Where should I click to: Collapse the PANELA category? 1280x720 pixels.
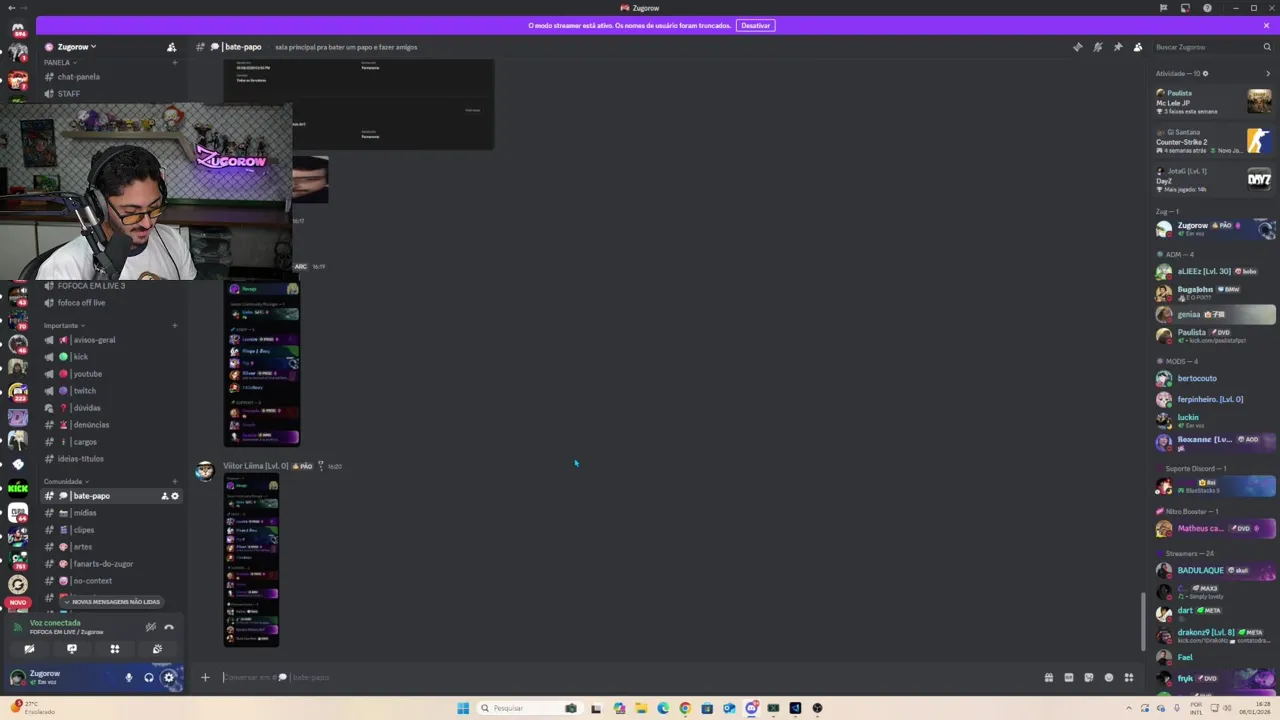tap(59, 62)
